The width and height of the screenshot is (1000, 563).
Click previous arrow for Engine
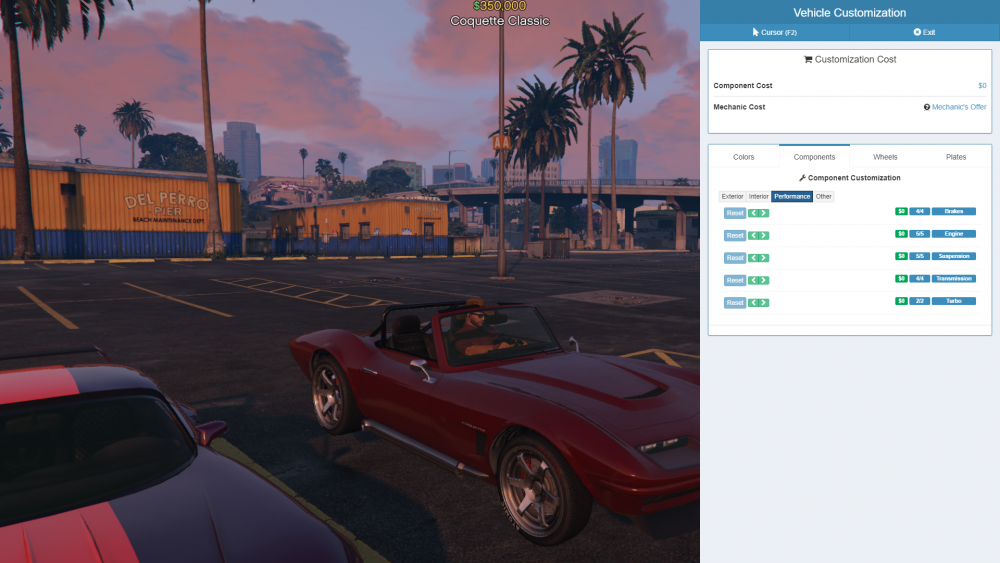pyautogui.click(x=753, y=235)
